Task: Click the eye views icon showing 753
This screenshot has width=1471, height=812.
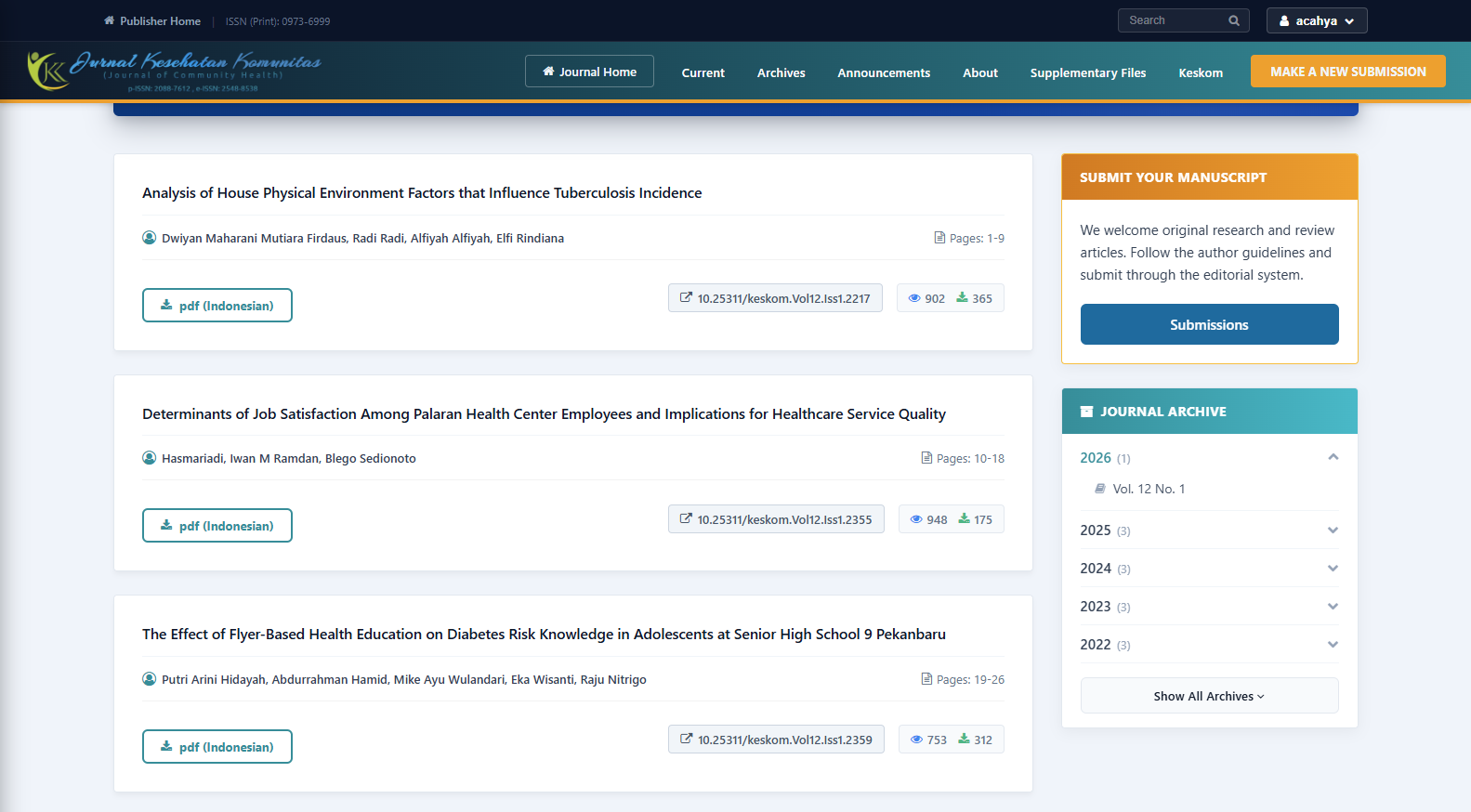Action: tap(916, 740)
